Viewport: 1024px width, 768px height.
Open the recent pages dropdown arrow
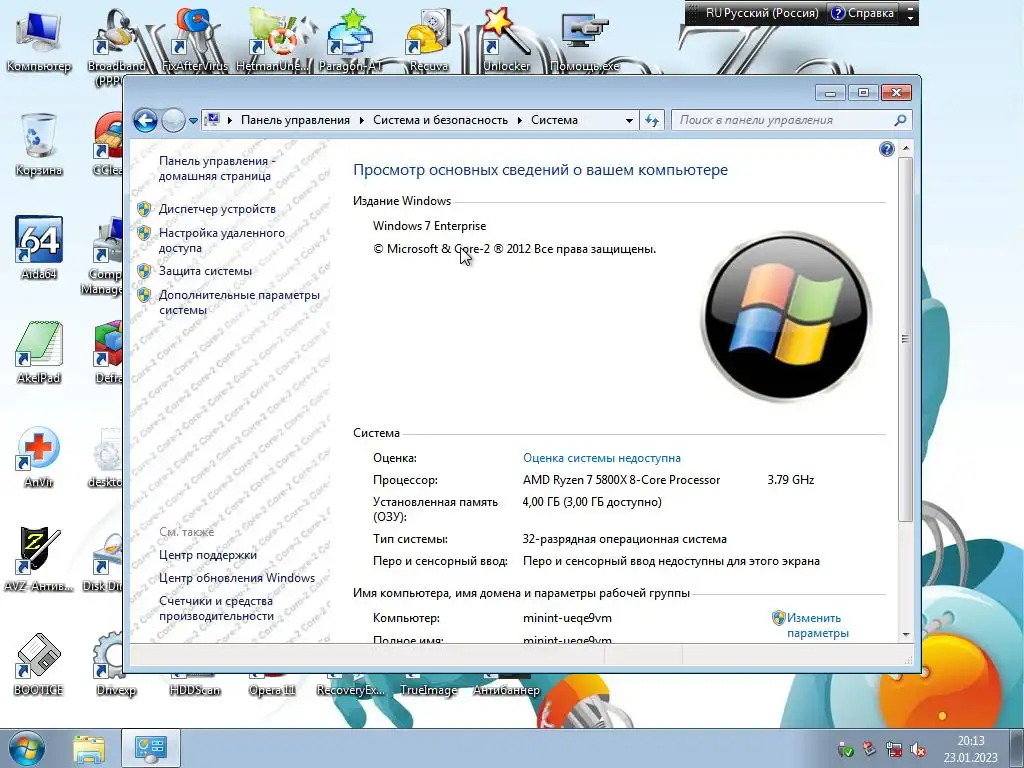point(193,121)
